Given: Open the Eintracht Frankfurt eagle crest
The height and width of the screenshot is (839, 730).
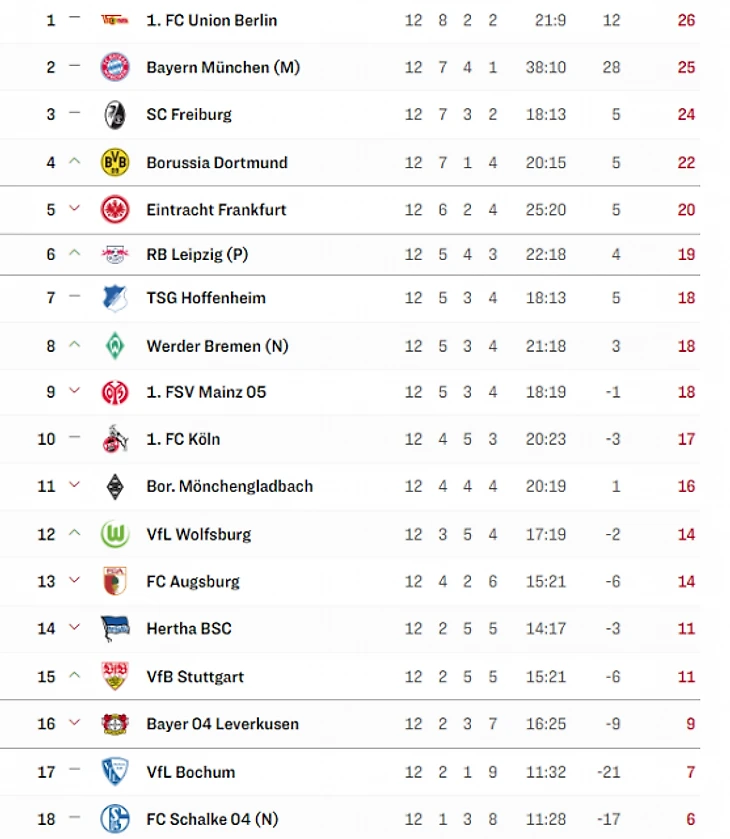Looking at the screenshot, I should pyautogui.click(x=114, y=210).
